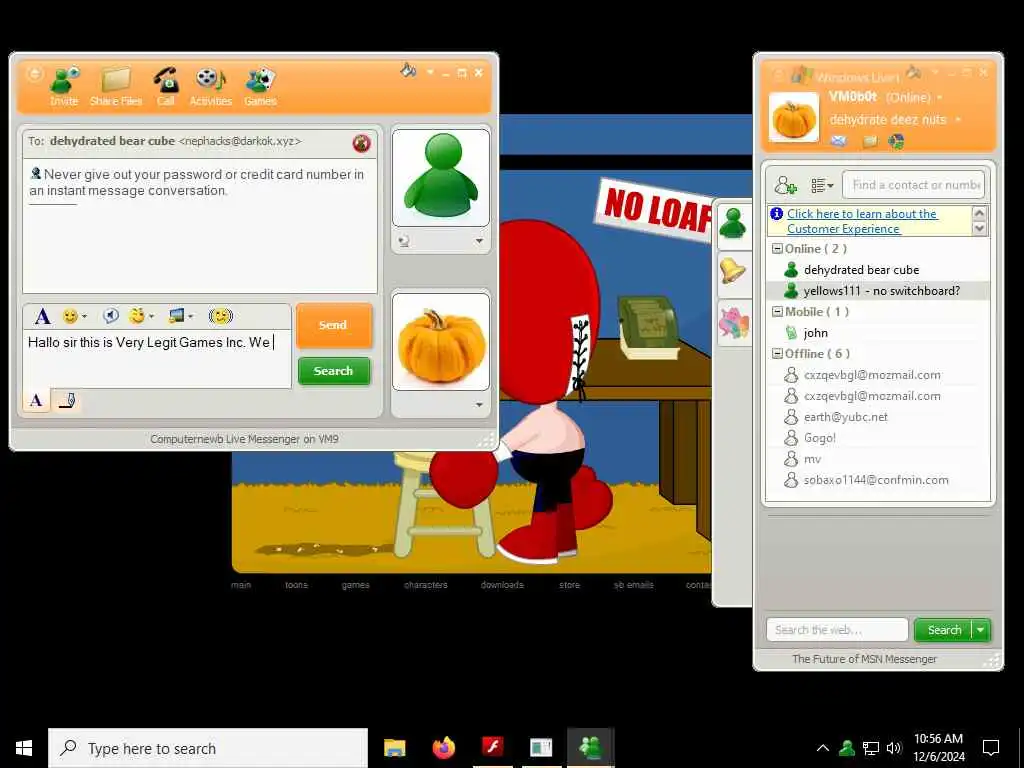
Task: Click the webcam icon under contact avatar
Action: tap(404, 241)
